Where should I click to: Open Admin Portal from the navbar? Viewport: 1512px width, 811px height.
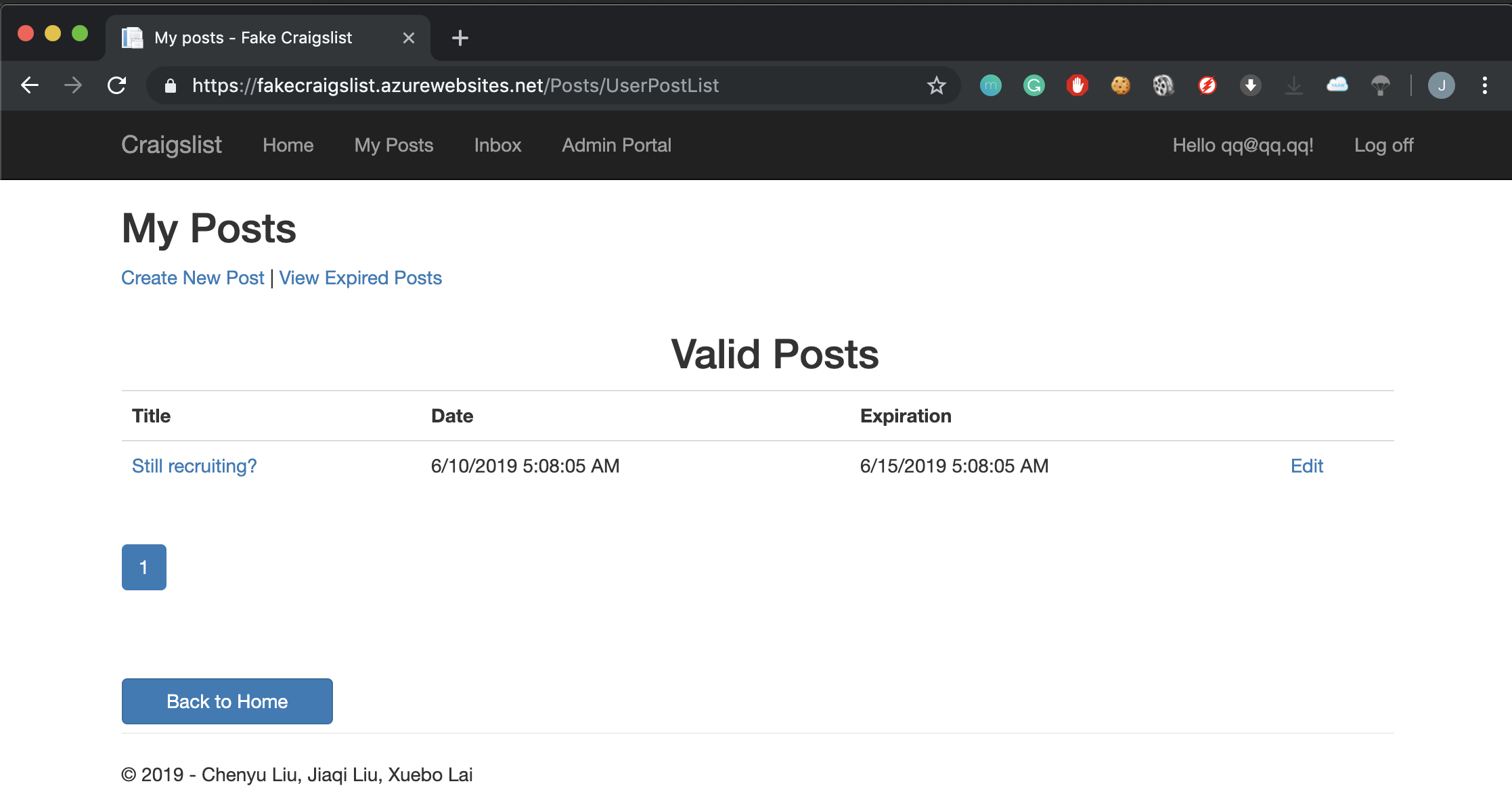[616, 145]
